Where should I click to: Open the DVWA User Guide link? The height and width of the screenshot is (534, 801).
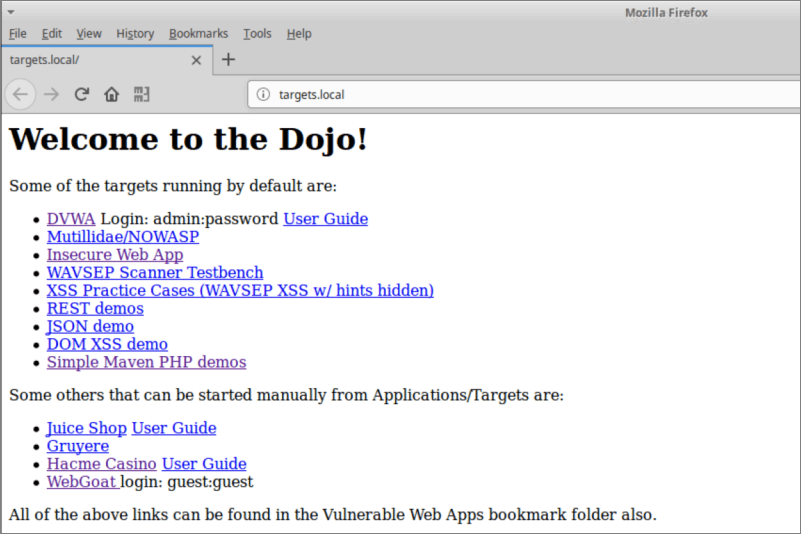point(325,219)
